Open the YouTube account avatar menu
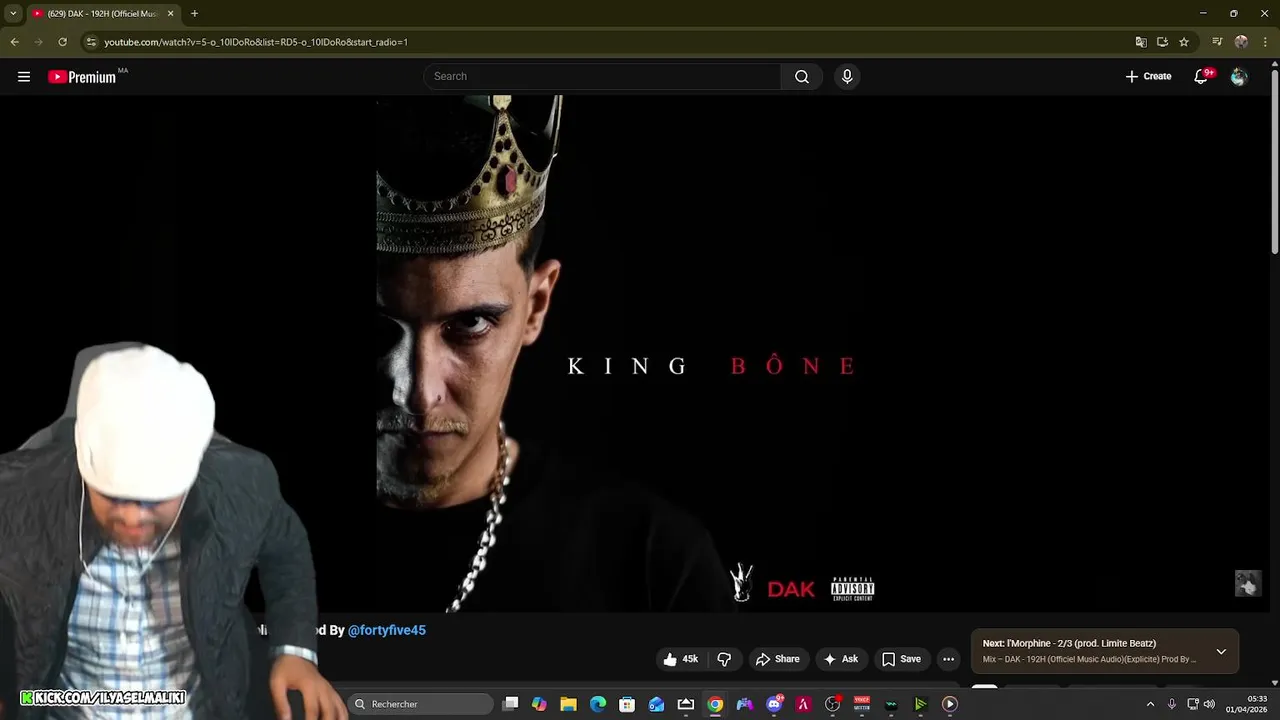This screenshot has width=1280, height=720. [x=1239, y=77]
